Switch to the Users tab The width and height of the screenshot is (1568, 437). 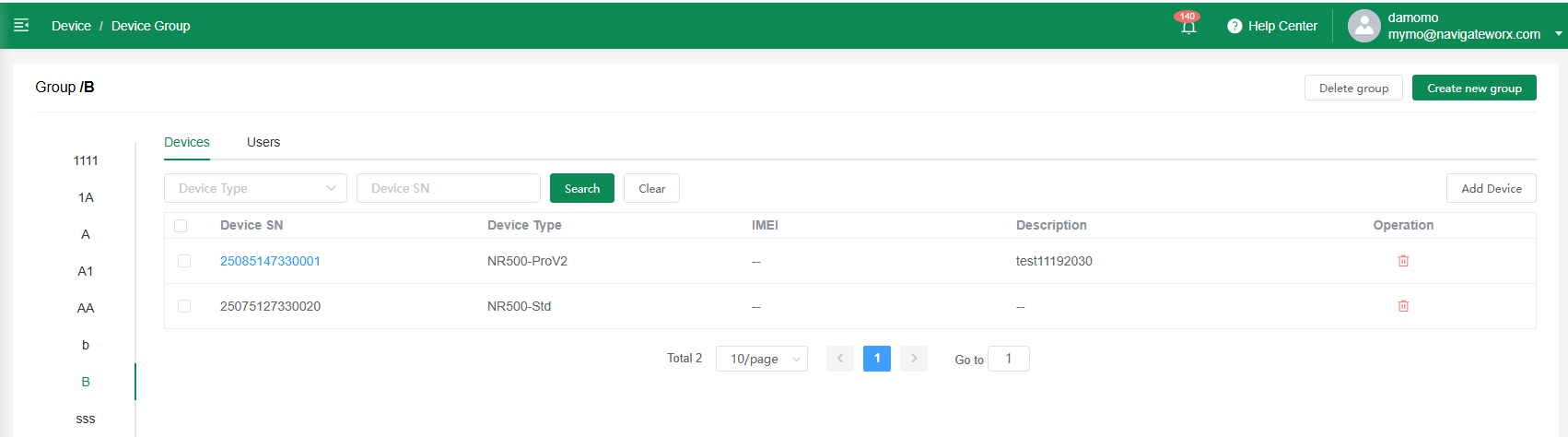263,142
